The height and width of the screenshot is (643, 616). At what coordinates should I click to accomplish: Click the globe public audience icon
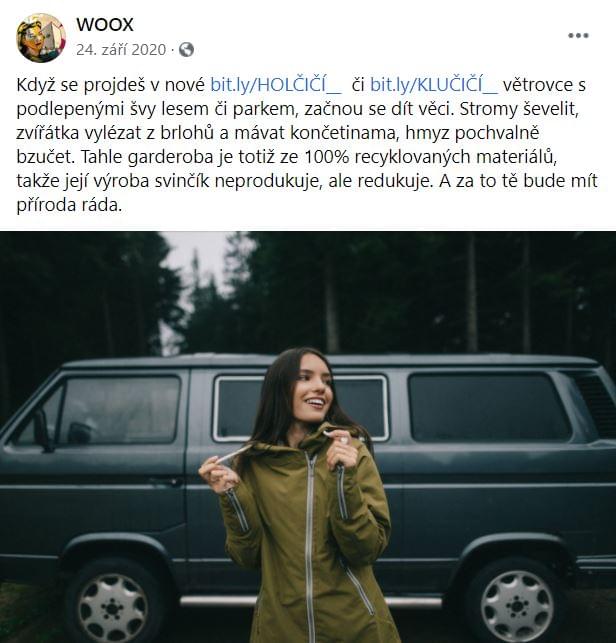[x=187, y=50]
